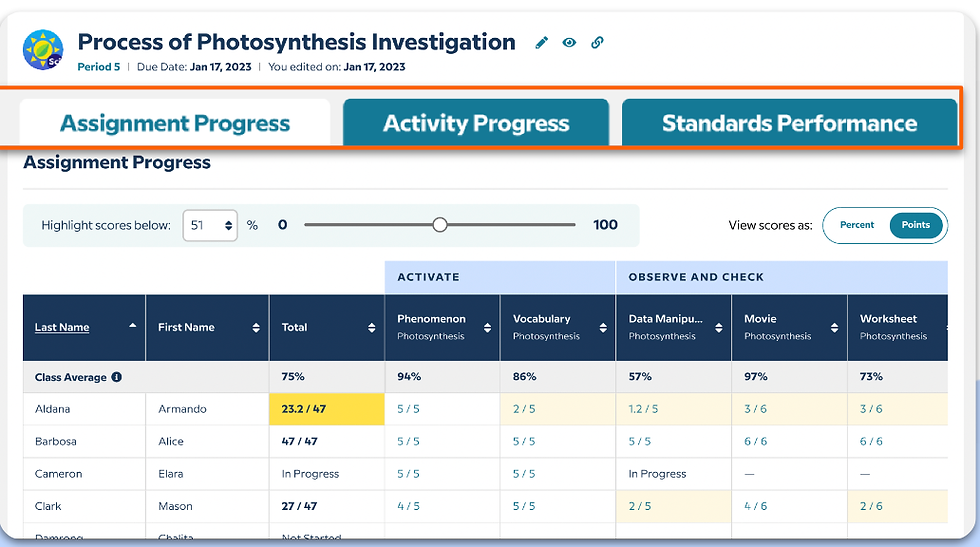980x547 pixels.
Task: Click Cameron's In Progress Data Manipulation cell
Action: tap(657, 474)
